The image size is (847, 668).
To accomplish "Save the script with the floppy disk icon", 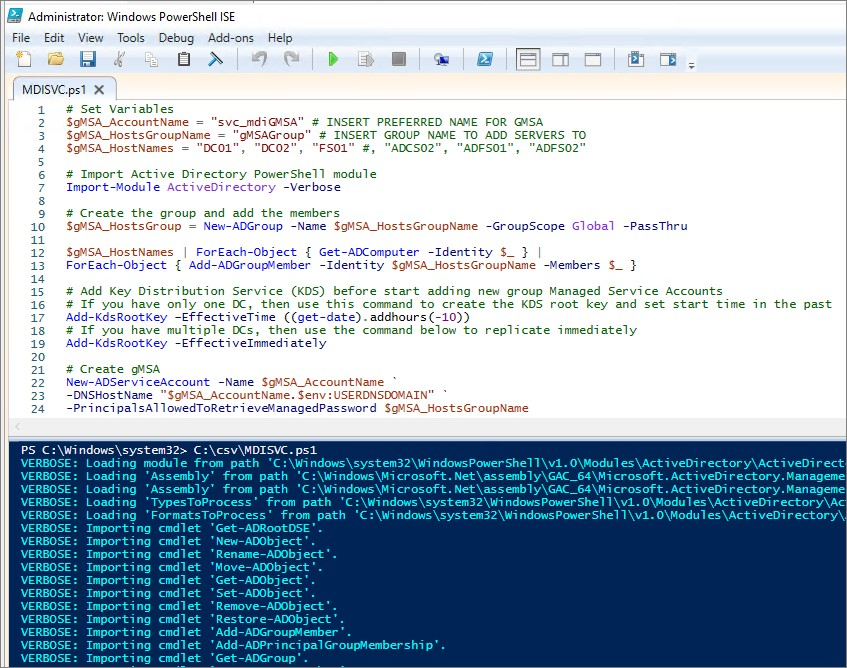I will click(88, 59).
